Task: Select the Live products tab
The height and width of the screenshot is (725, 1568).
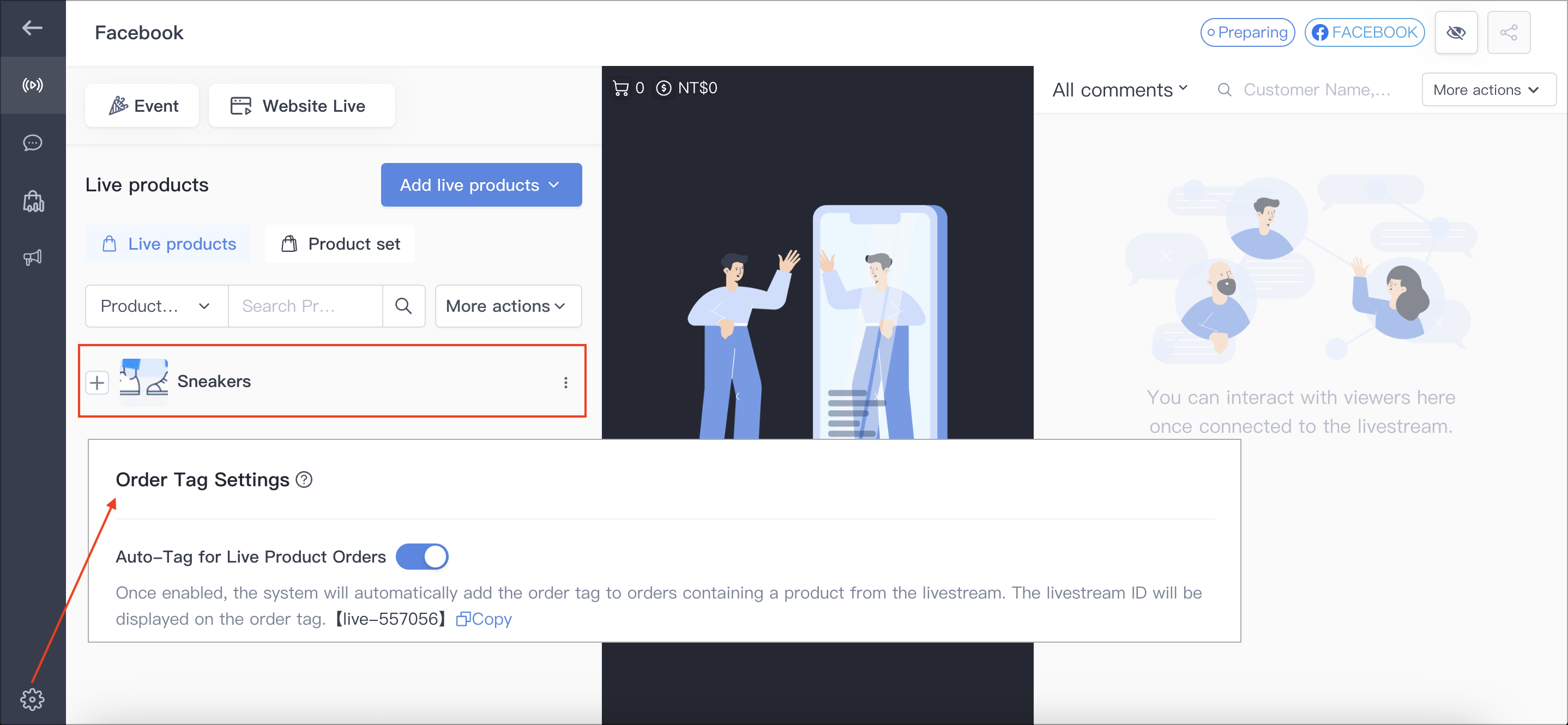Action: pyautogui.click(x=168, y=244)
